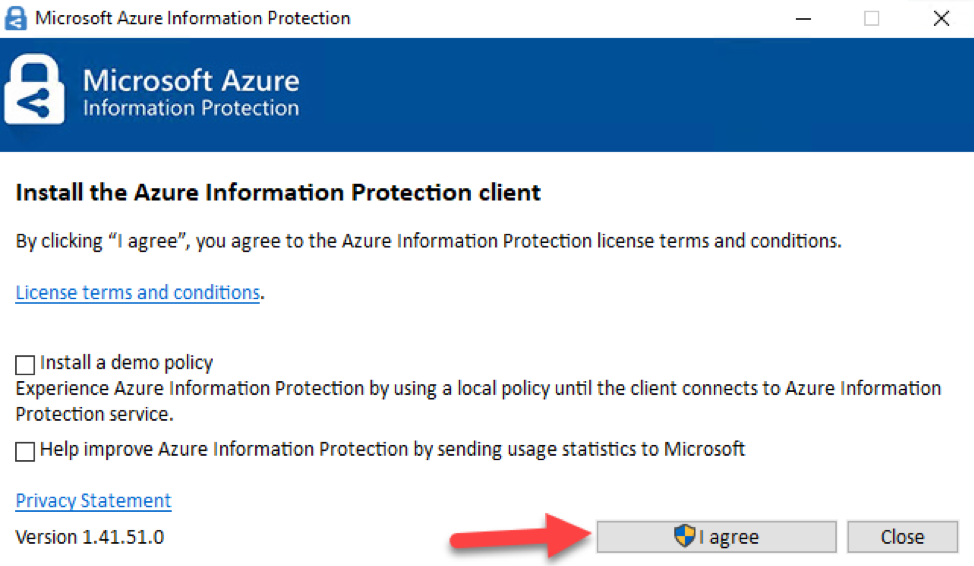Click the window title bar text

point(193,18)
